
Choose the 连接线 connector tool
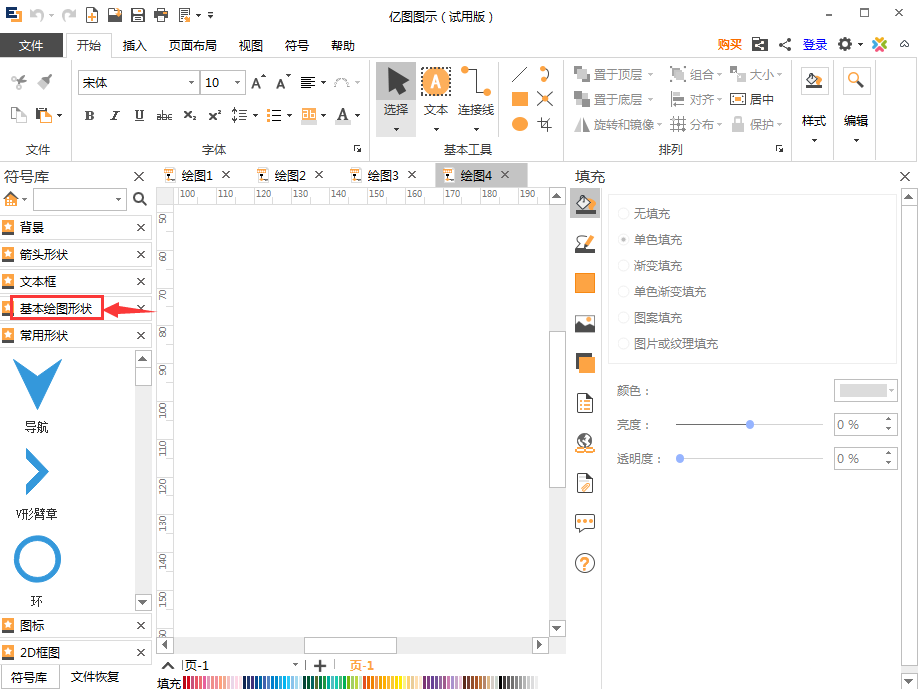475,97
